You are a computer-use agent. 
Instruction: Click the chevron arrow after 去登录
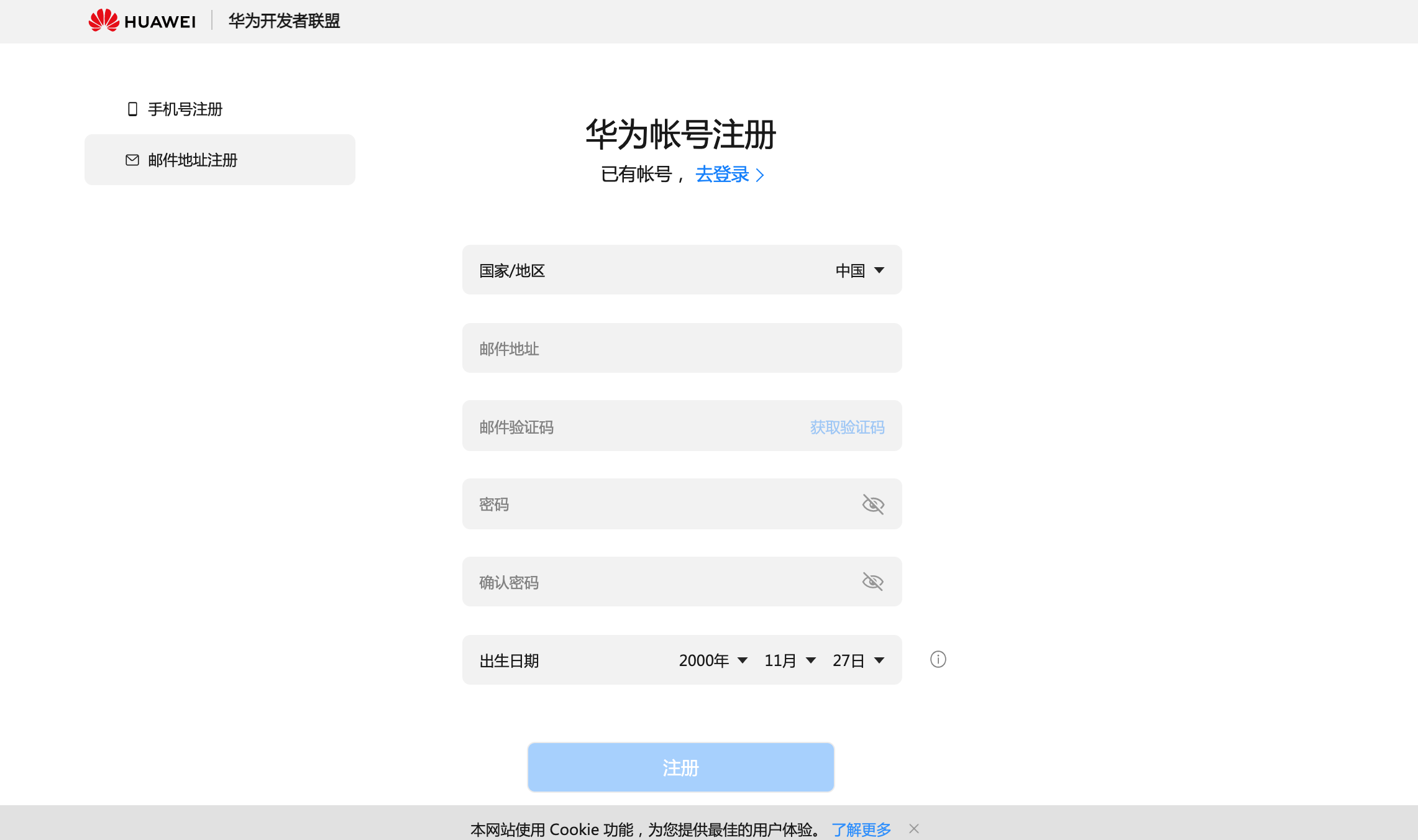click(x=760, y=175)
